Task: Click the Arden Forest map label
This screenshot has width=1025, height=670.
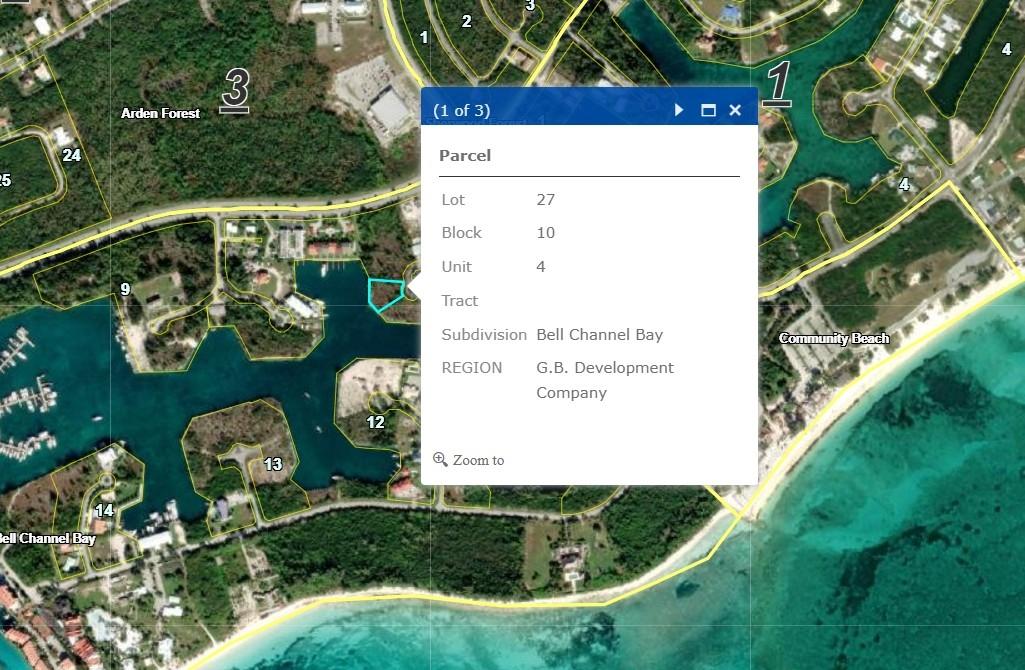Action: coord(160,113)
